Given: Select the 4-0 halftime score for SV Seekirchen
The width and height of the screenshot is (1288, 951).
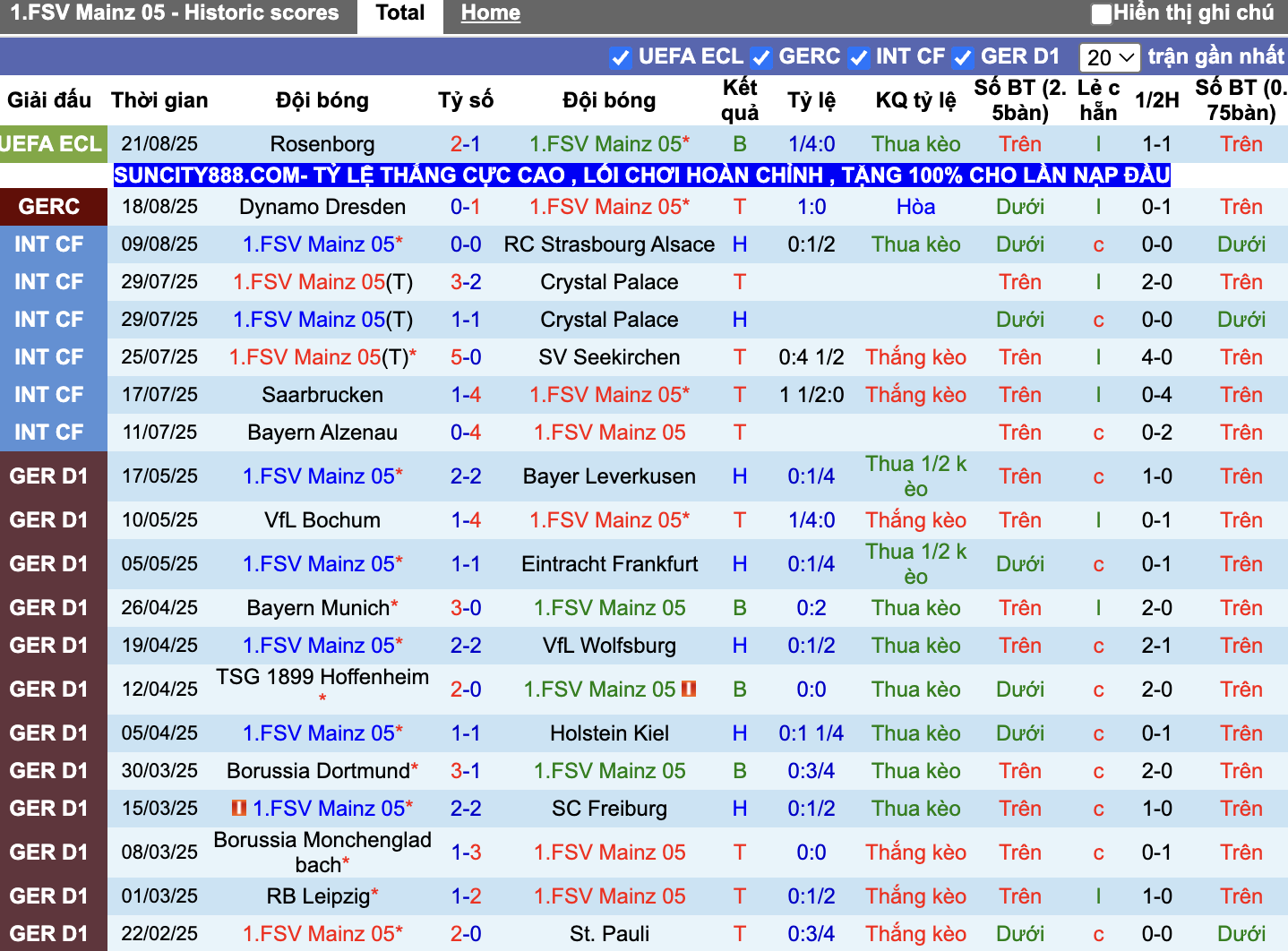Looking at the screenshot, I should [x=1156, y=357].
